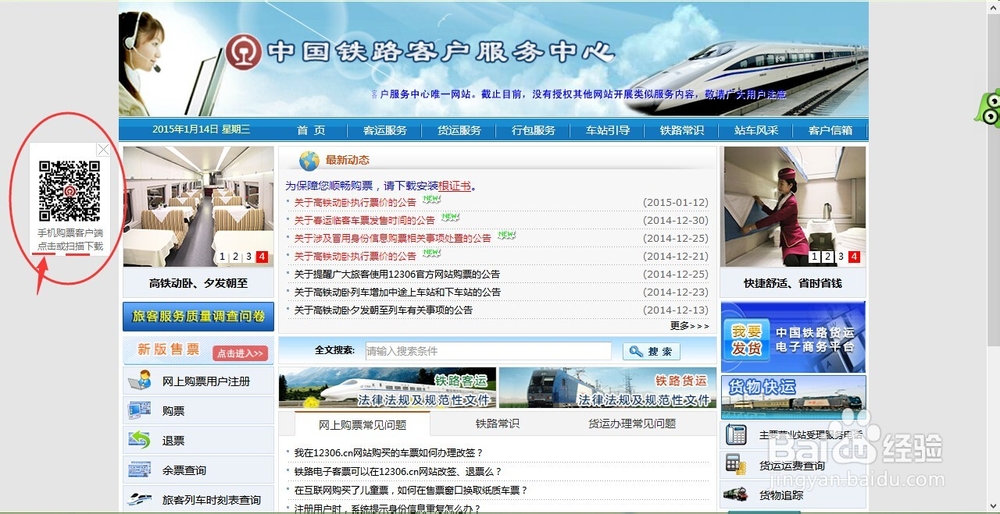Screen dimensions: 1000x514
Task: Open 铁路货运 法律法规 banner
Action: coord(607,388)
